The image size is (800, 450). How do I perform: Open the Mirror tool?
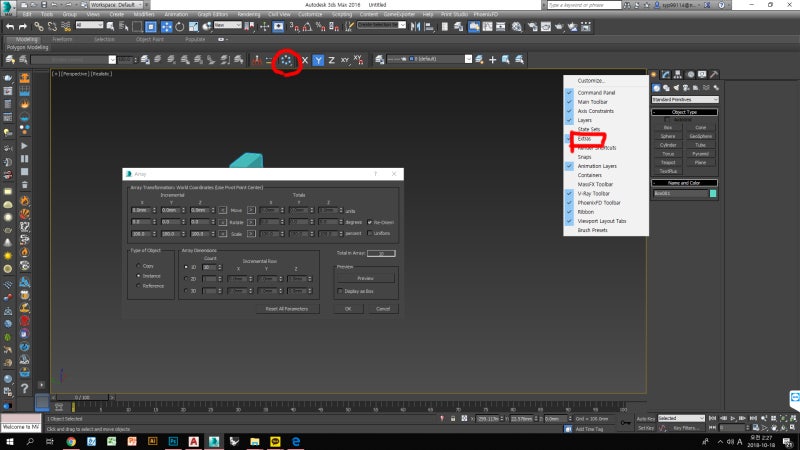pyautogui.click(x=416, y=27)
